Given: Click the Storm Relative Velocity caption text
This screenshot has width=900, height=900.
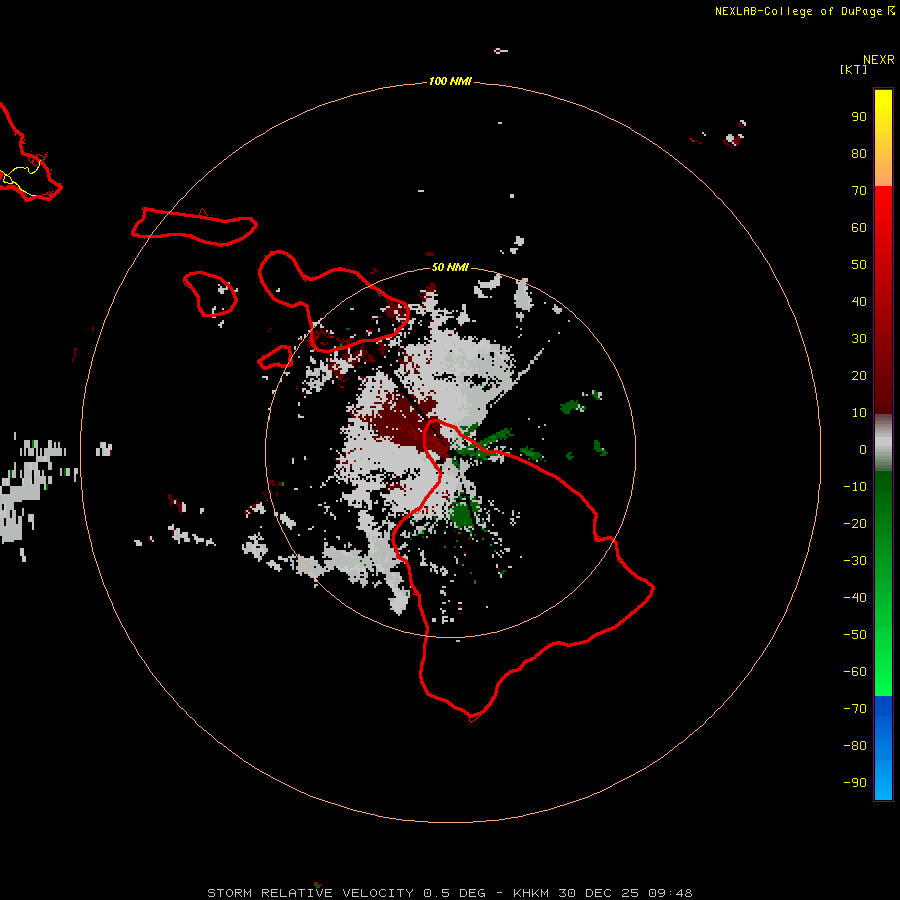Looking at the screenshot, I should [x=450, y=893].
